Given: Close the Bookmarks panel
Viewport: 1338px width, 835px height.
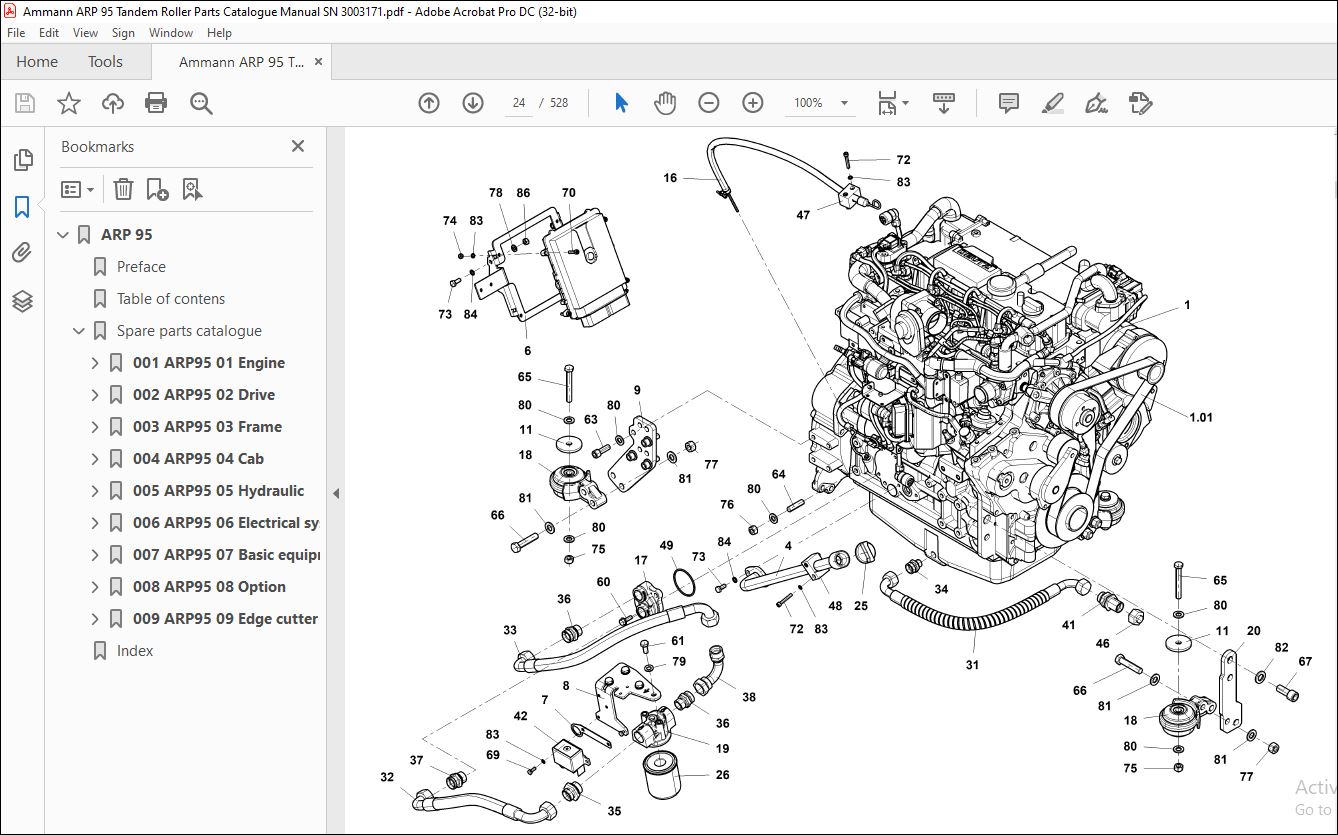Looking at the screenshot, I should coord(297,146).
